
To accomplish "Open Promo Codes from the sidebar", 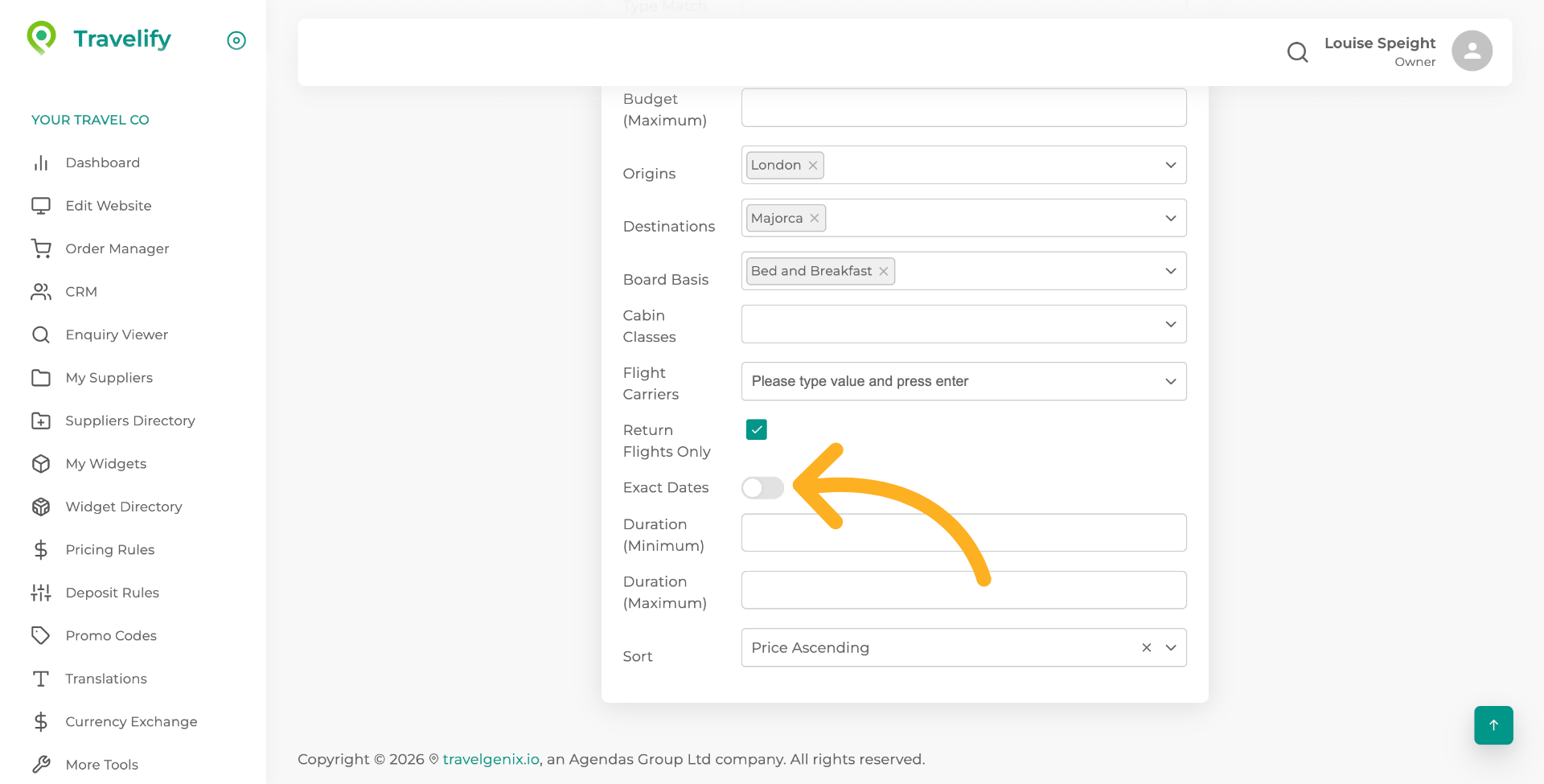I will (x=111, y=636).
